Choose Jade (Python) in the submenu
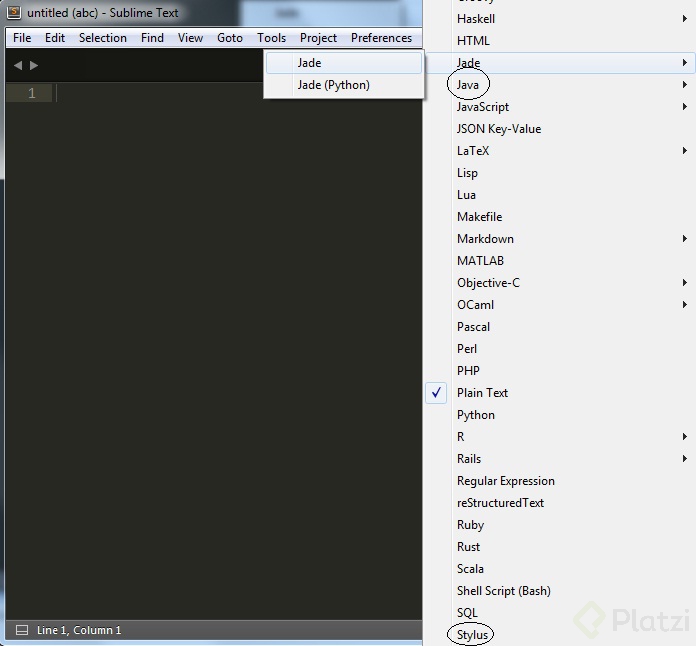 point(344,85)
